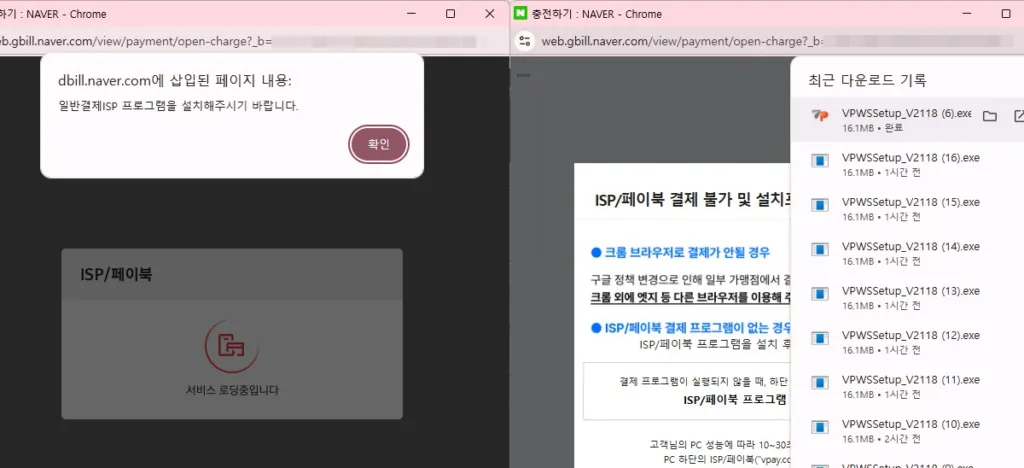Click the VPWSSetup_V2118 (16).exe file icon

(x=820, y=161)
